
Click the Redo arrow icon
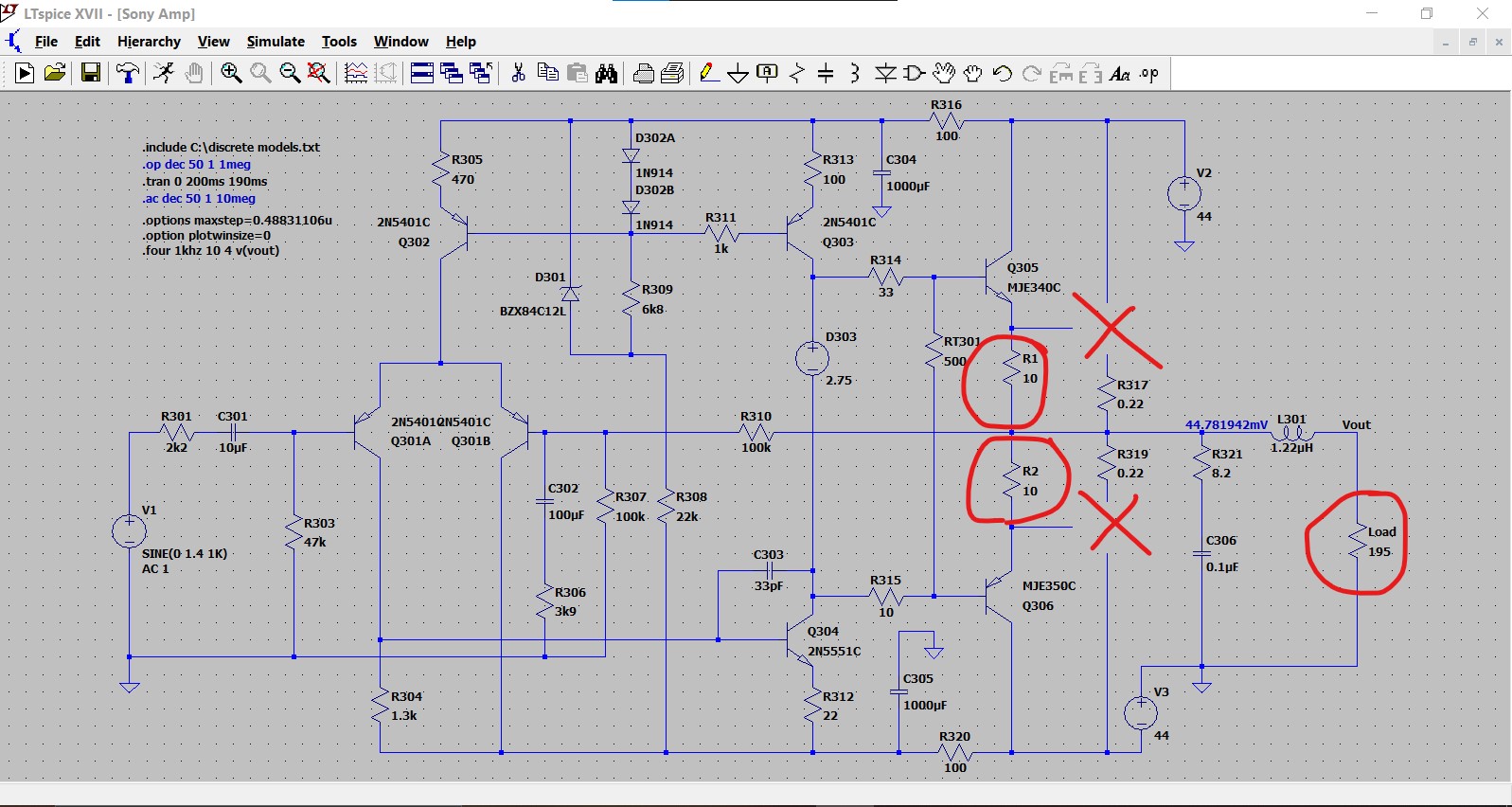point(1032,73)
